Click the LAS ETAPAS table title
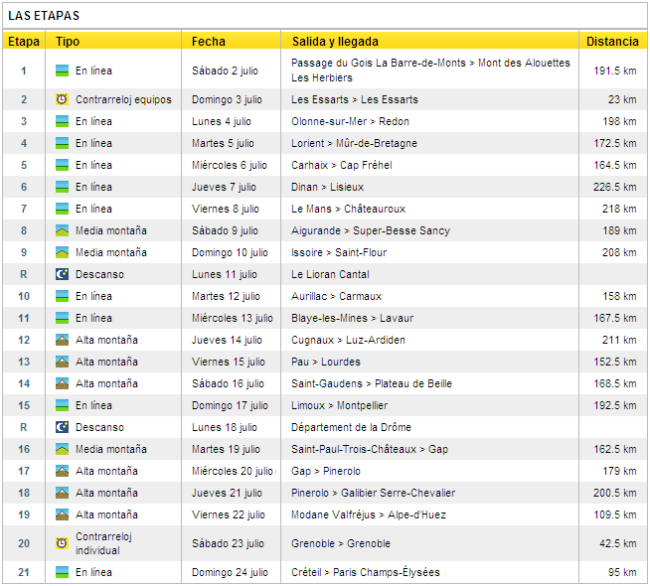The image size is (650, 586). 44,16
